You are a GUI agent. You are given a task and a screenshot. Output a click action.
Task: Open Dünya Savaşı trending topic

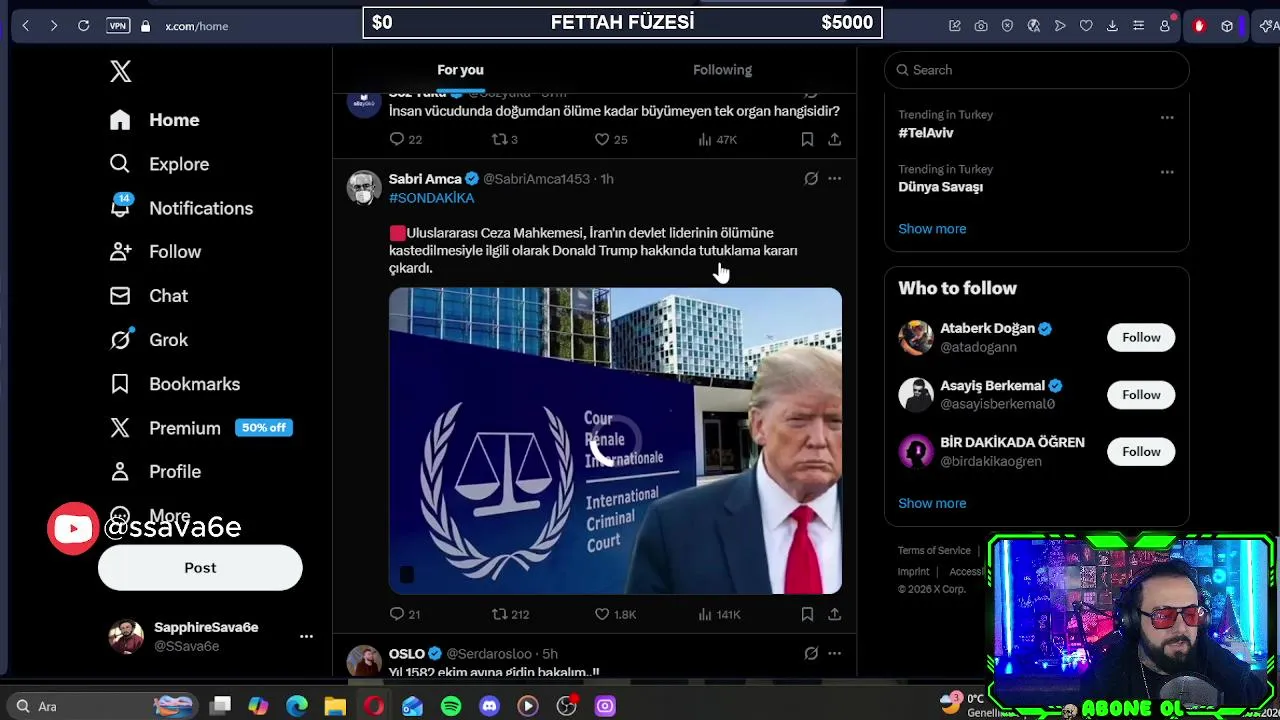[940, 187]
